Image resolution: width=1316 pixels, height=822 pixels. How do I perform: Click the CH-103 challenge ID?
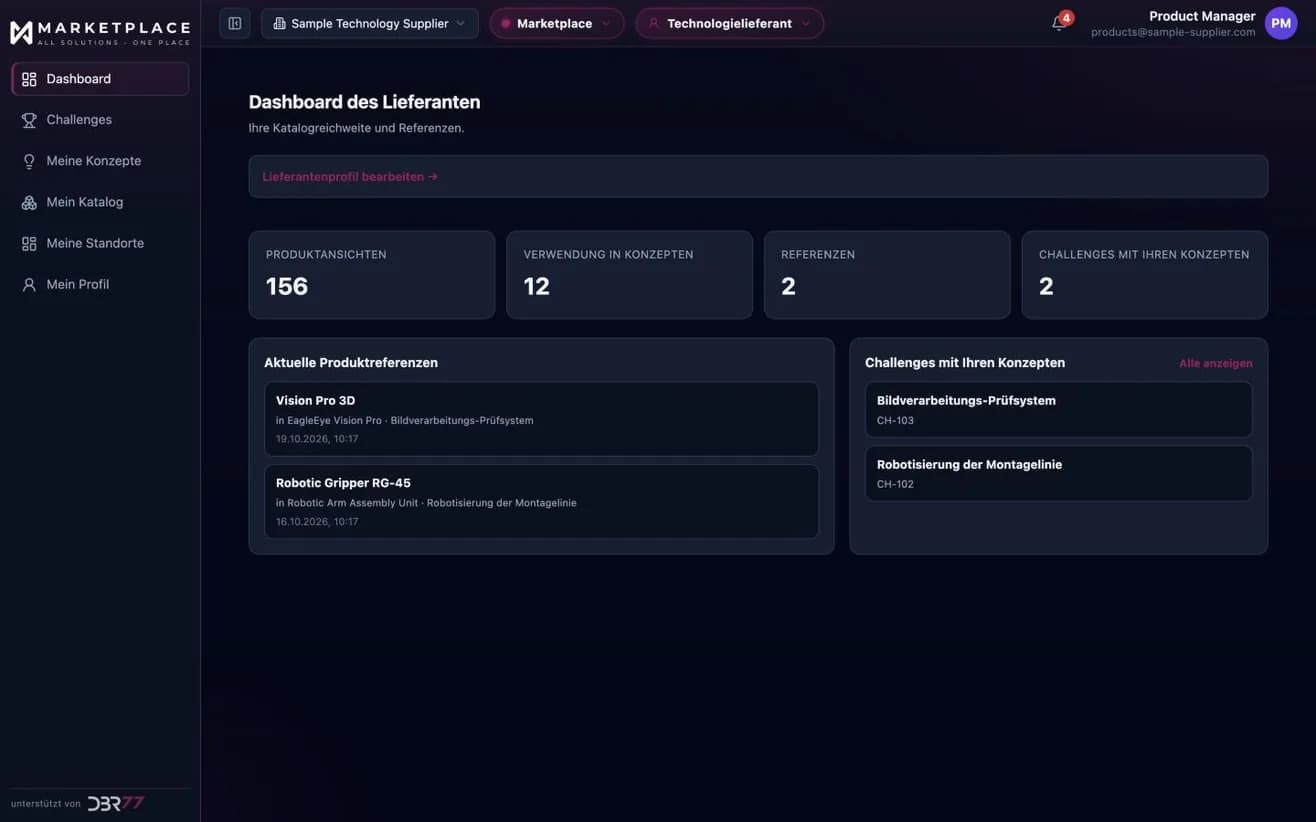[895, 421]
